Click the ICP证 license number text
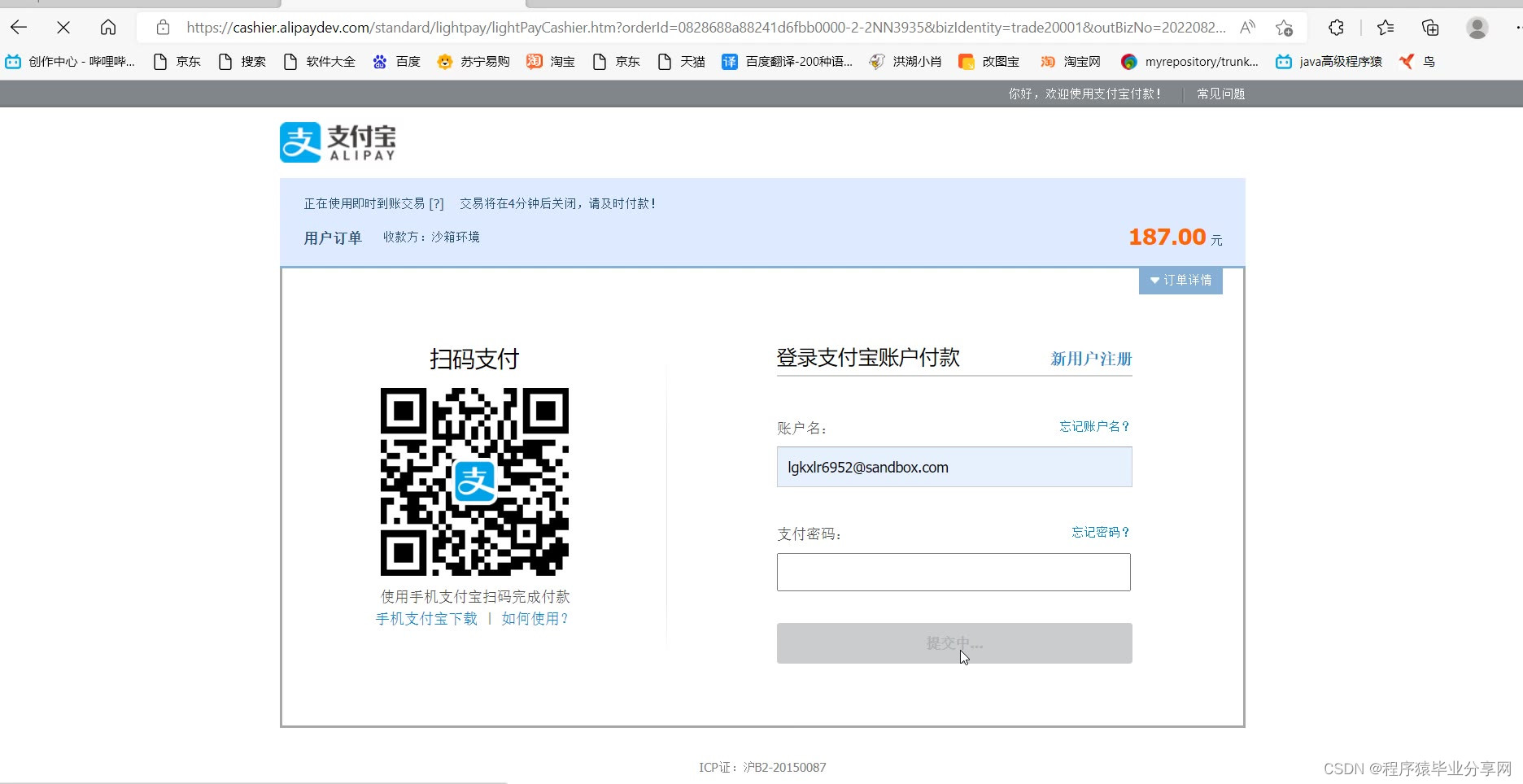The width and height of the screenshot is (1523, 784). point(762,767)
